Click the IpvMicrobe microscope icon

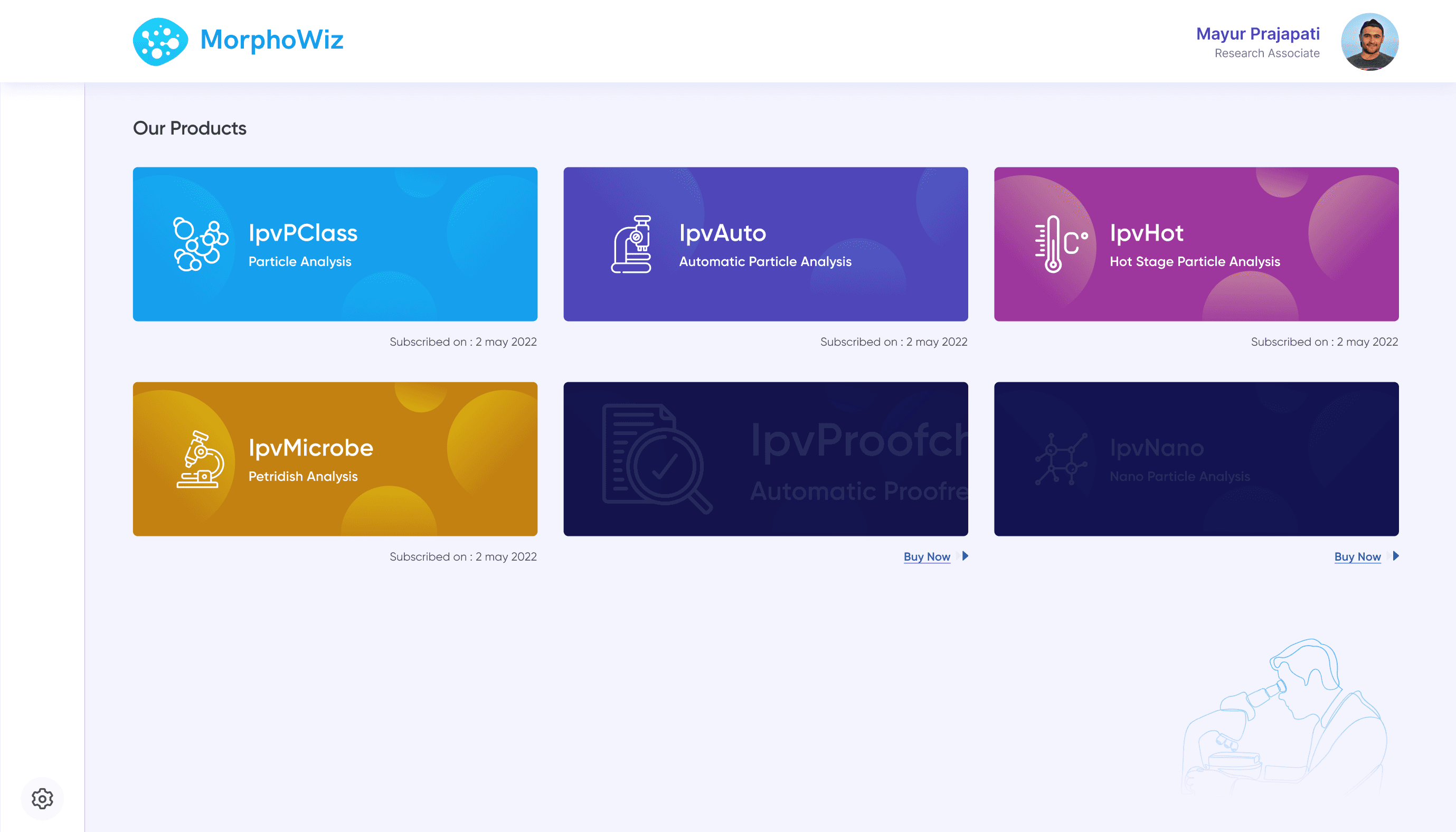pyautogui.click(x=201, y=459)
